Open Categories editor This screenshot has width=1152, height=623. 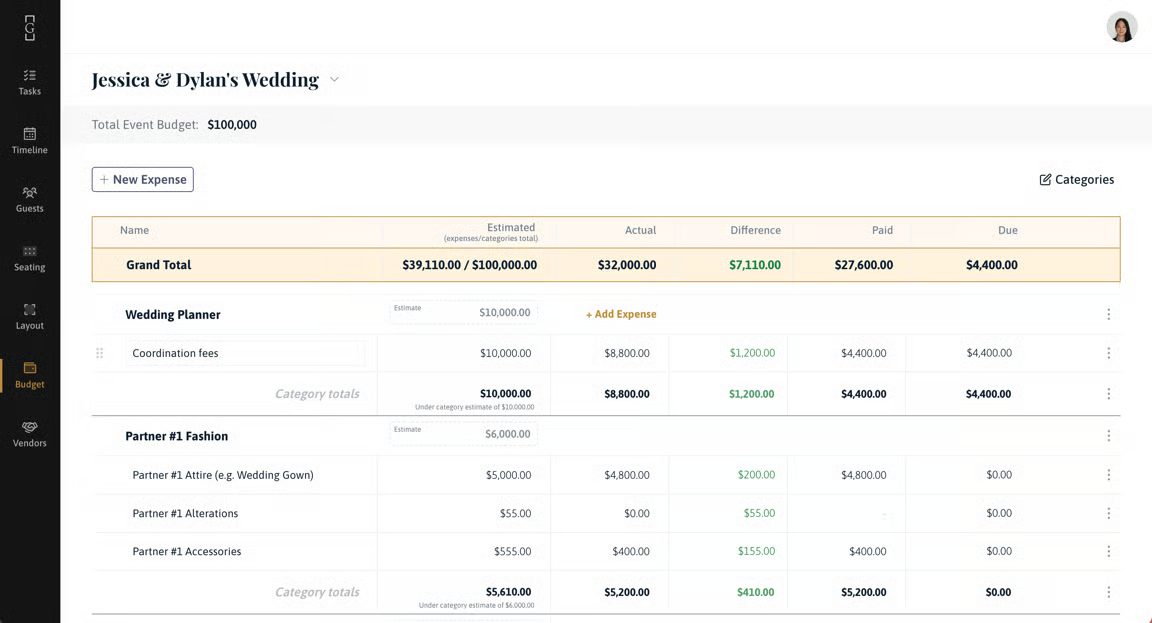[1076, 179]
